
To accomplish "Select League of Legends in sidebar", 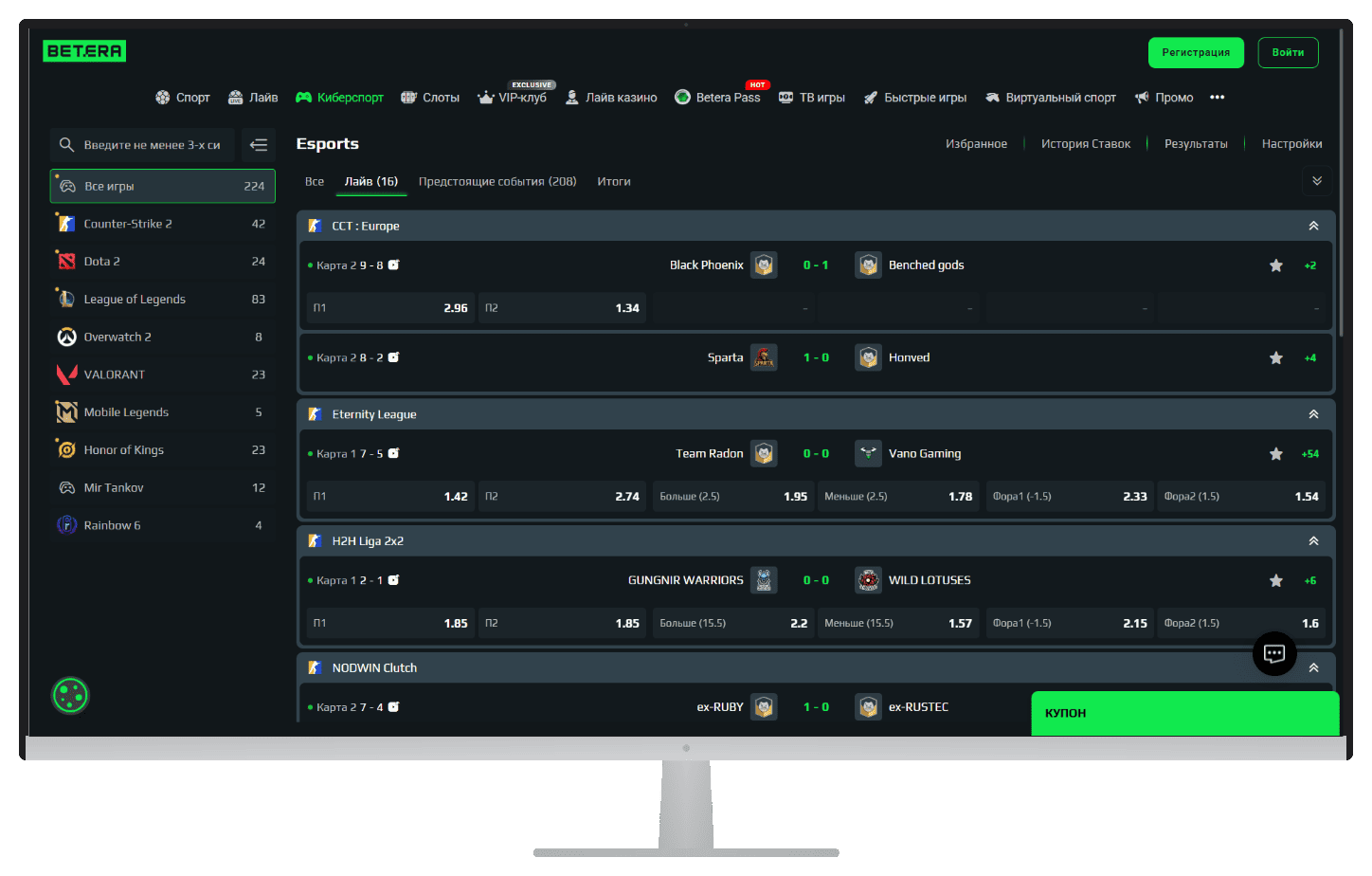I will point(163,300).
